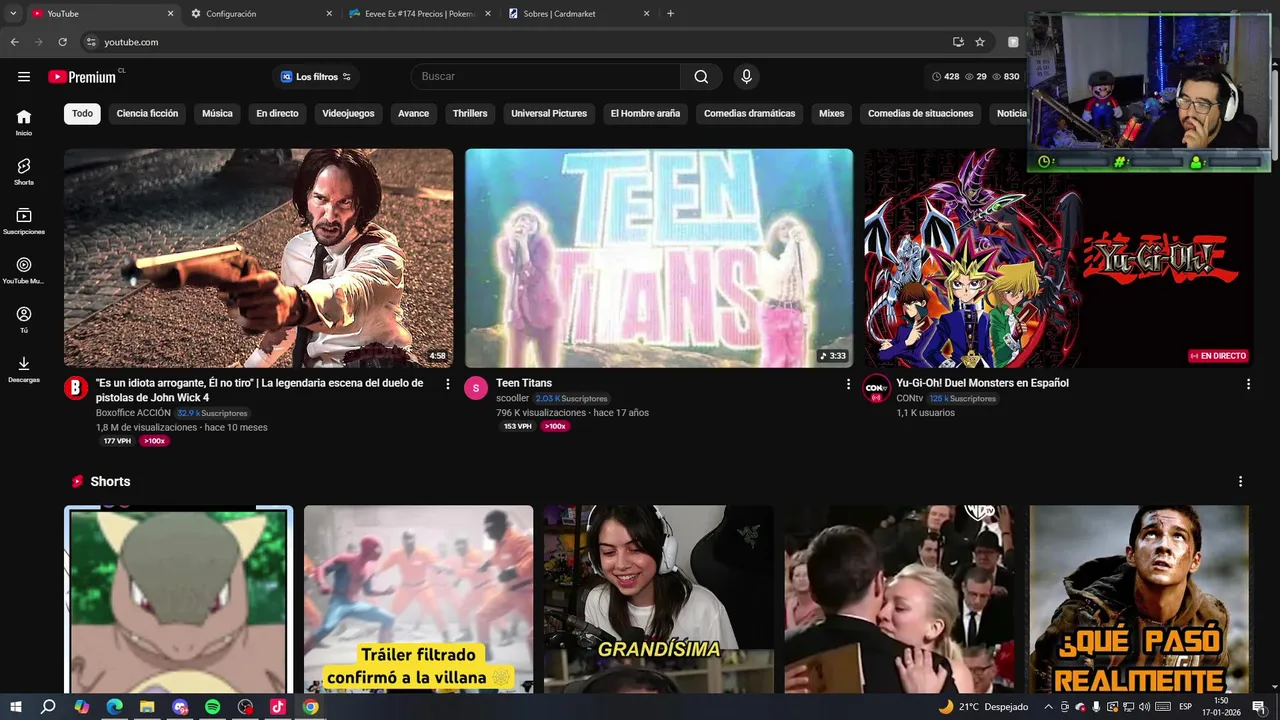Open the install app icon in the address bar
1280x720 pixels.
pyautogui.click(x=958, y=42)
